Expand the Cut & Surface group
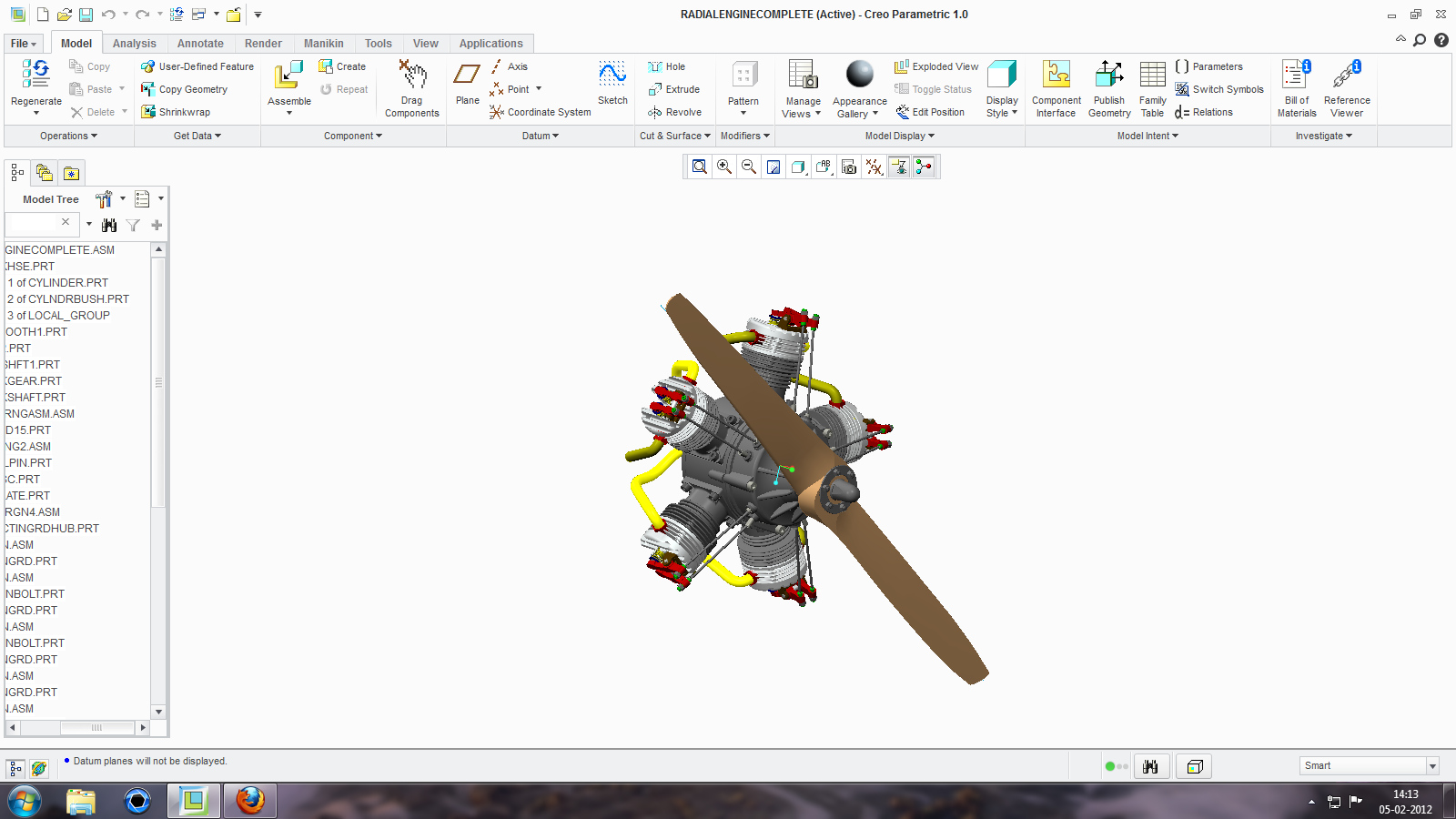 point(675,136)
